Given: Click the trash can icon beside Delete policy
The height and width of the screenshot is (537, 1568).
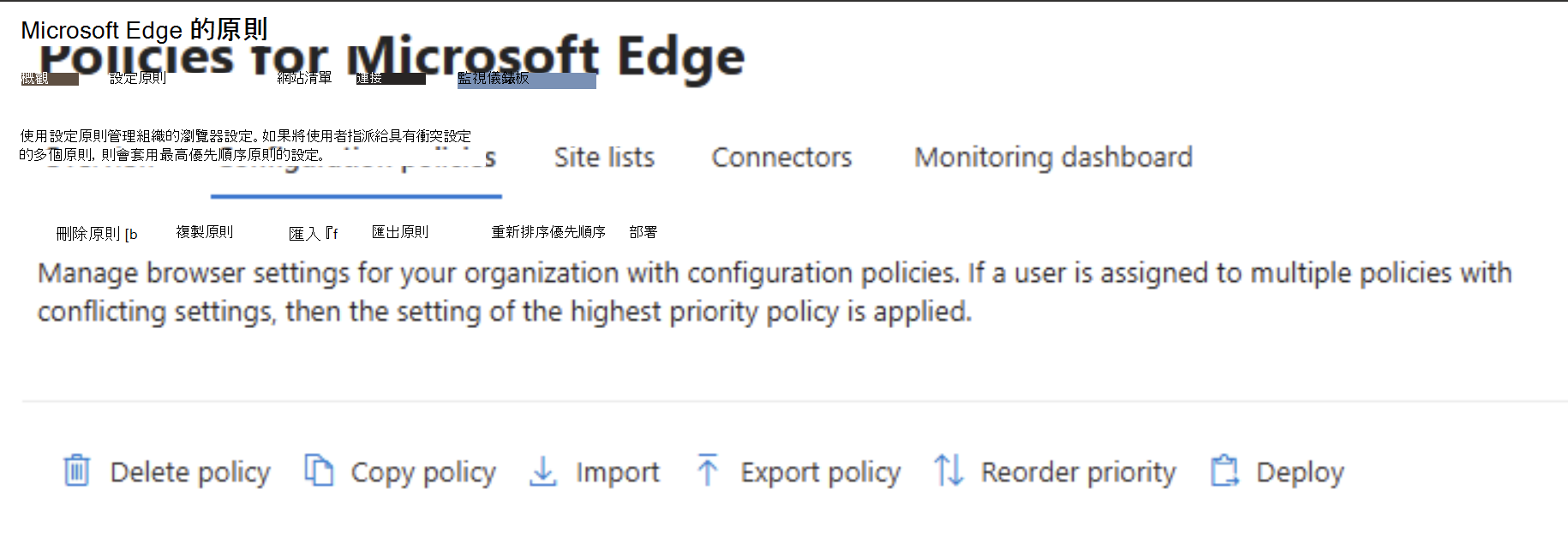Looking at the screenshot, I should (76, 471).
